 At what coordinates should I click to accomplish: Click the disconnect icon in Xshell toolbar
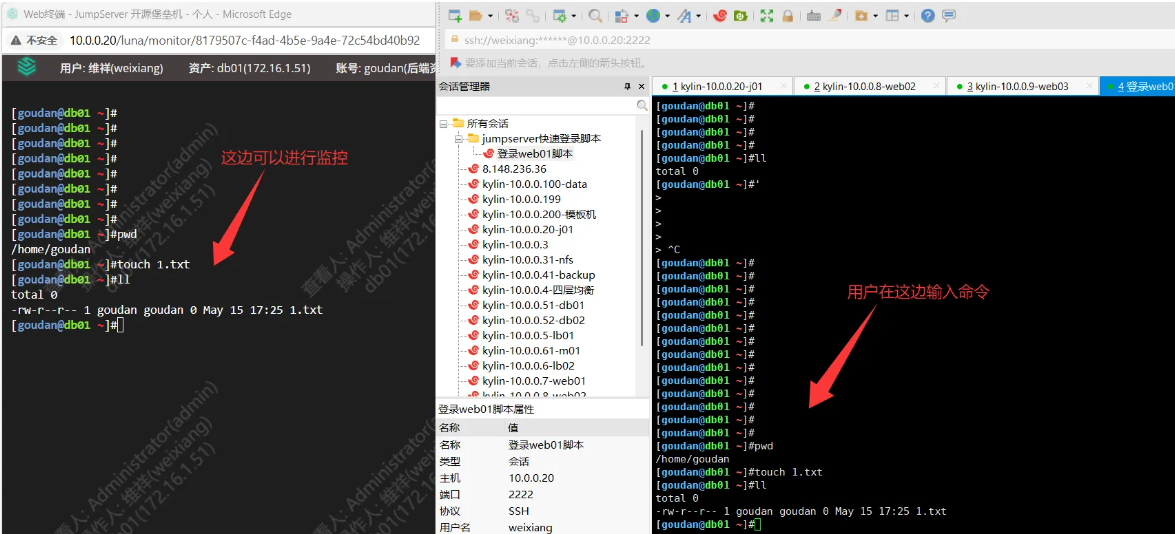[512, 16]
